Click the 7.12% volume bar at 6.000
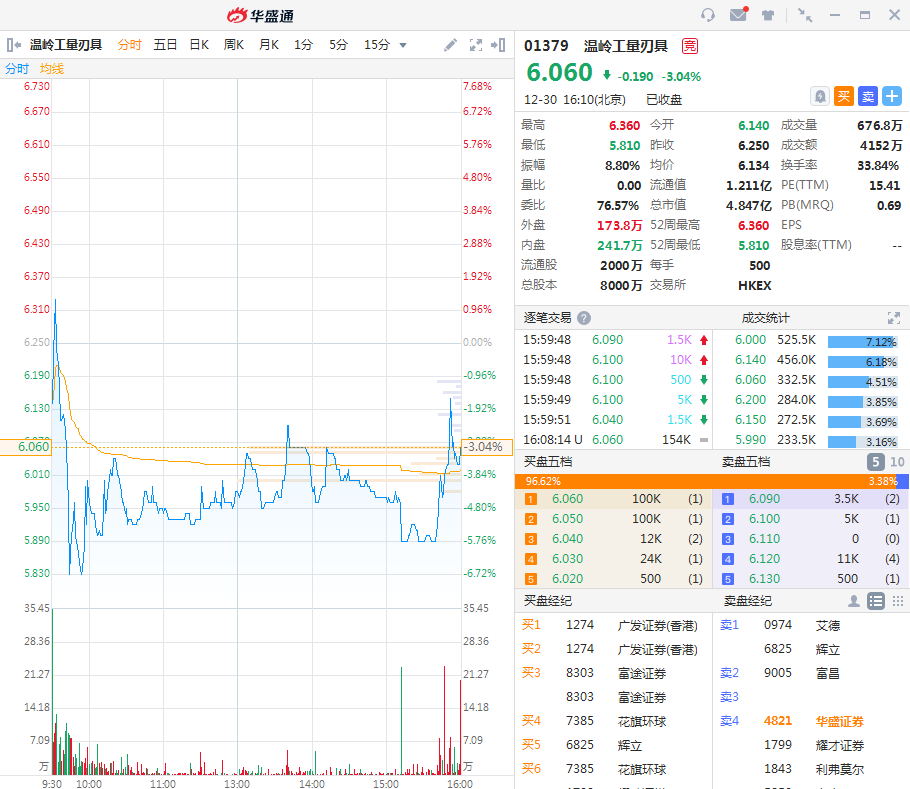The width and height of the screenshot is (910, 789). click(x=862, y=342)
